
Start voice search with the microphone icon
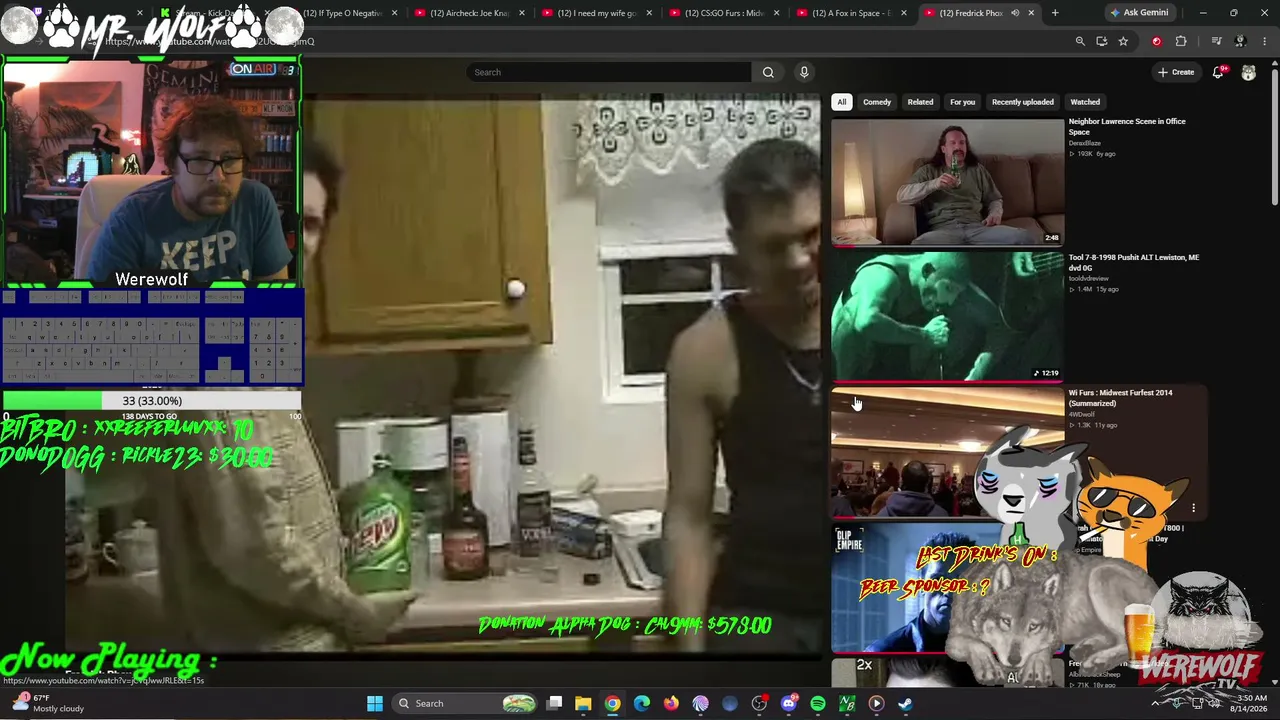pyautogui.click(x=804, y=72)
